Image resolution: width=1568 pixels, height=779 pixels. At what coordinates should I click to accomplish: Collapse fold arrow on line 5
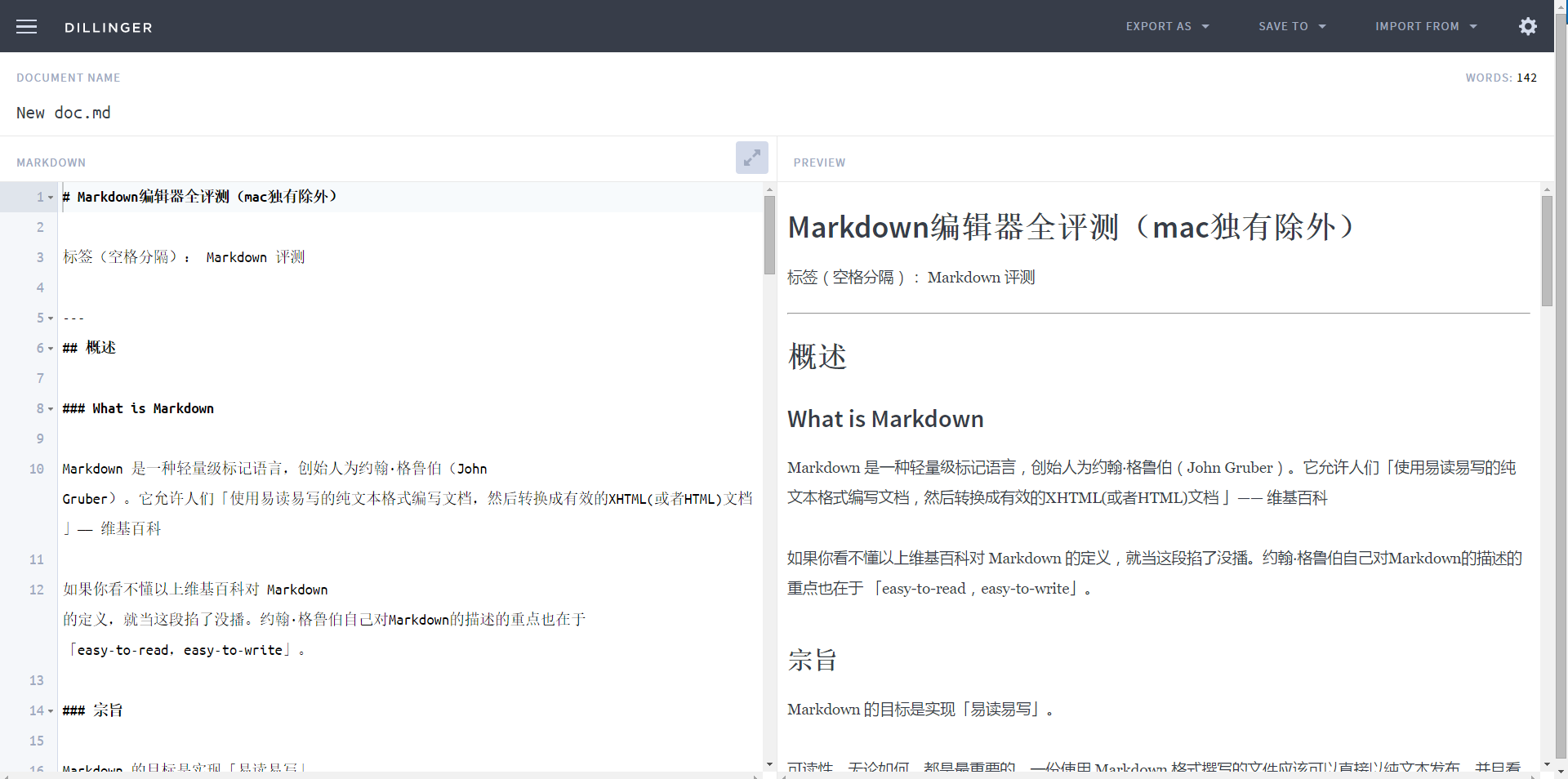(51, 318)
